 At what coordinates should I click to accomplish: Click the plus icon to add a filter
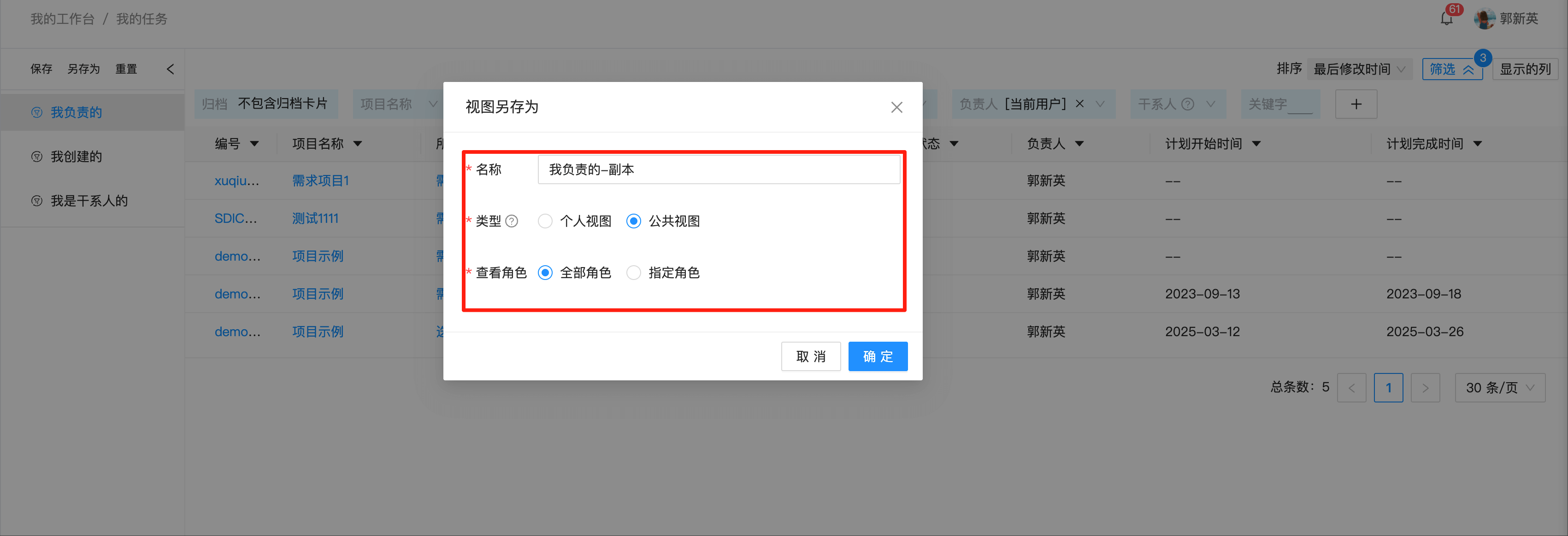click(x=1356, y=104)
